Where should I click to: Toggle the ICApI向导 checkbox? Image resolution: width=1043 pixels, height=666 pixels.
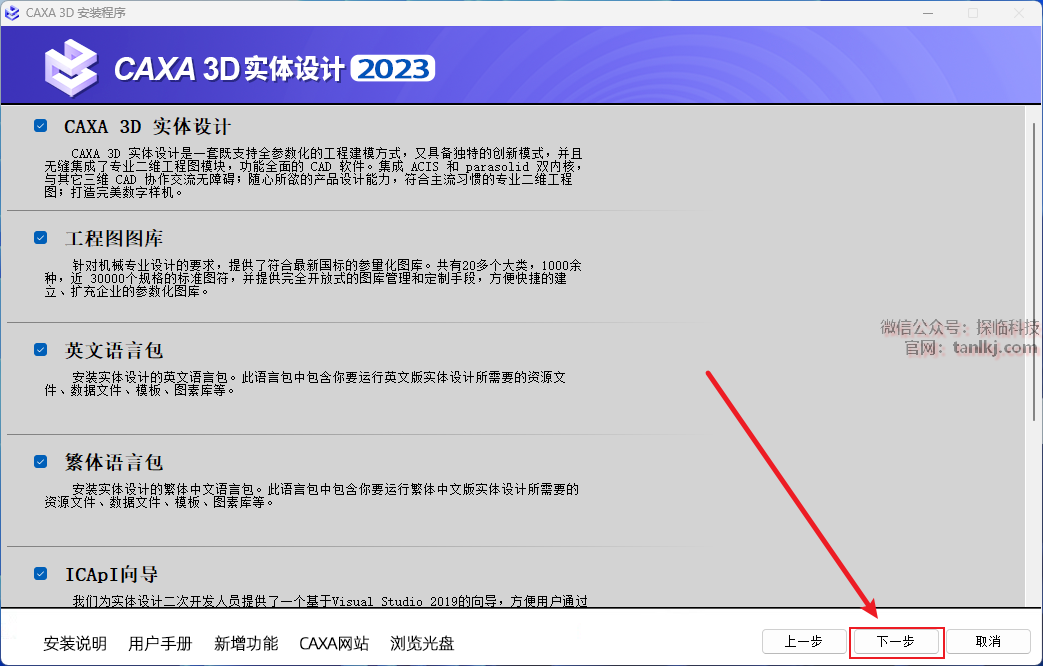pos(41,574)
